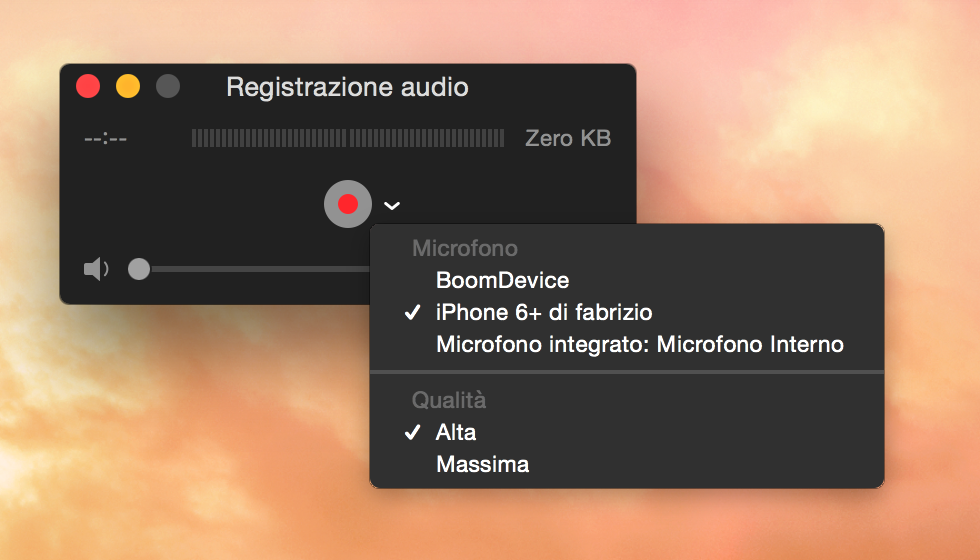Image resolution: width=980 pixels, height=560 pixels.
Task: Start recording with the red record button
Action: click(x=347, y=204)
